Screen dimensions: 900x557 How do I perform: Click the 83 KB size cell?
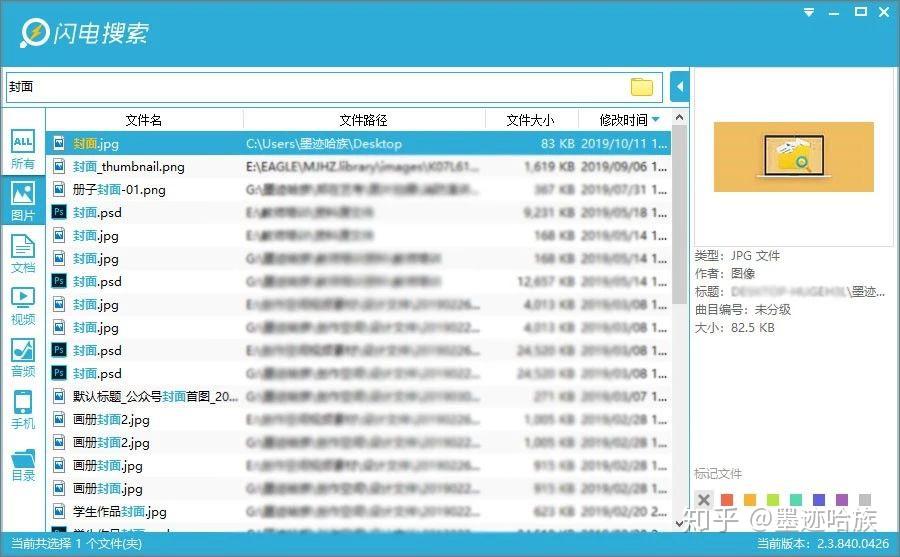tap(557, 144)
